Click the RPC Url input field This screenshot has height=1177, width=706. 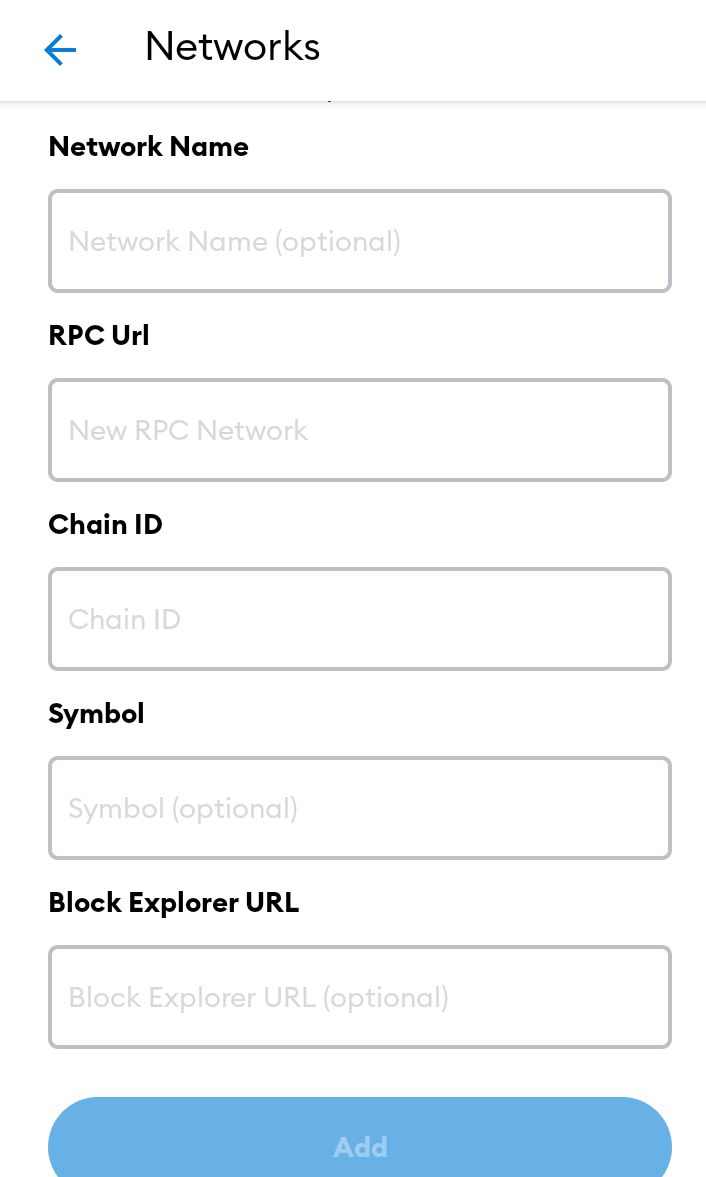pos(360,430)
